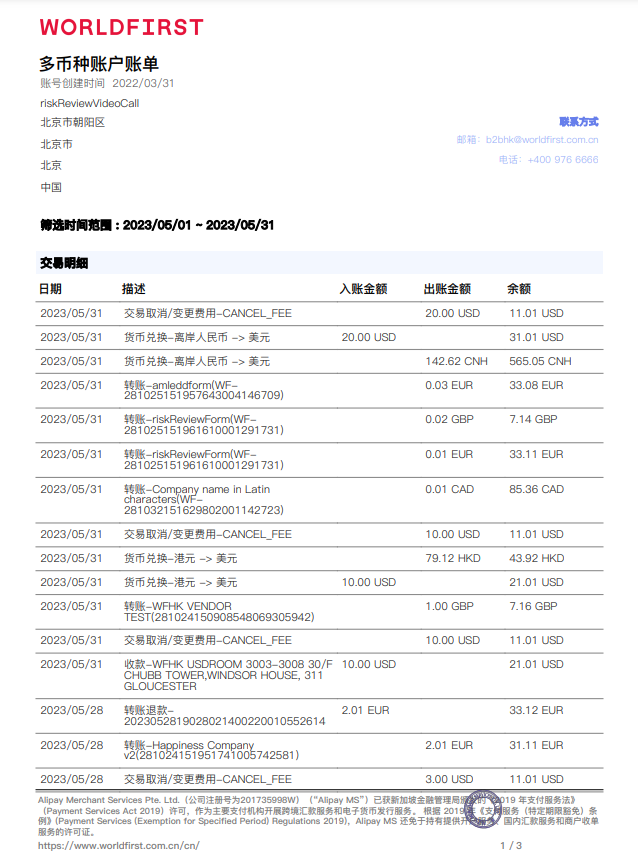Click the phone number +400 976 6666
The height and width of the screenshot is (863, 638).
563,160
